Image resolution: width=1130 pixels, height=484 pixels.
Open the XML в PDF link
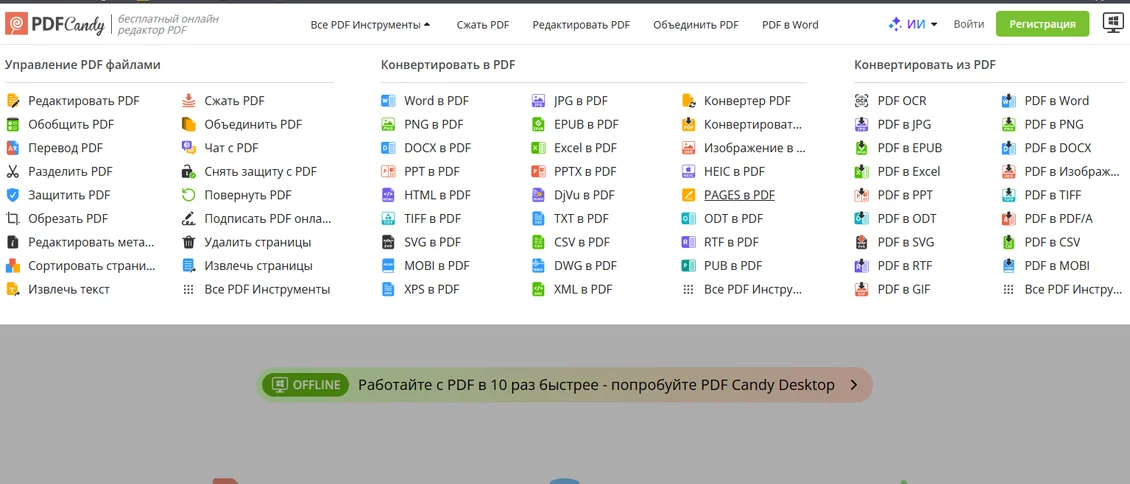pyautogui.click(x=583, y=290)
